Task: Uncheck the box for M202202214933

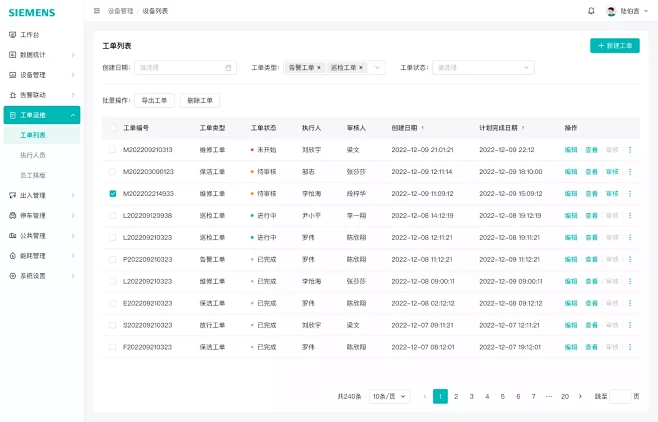Action: click(x=112, y=193)
